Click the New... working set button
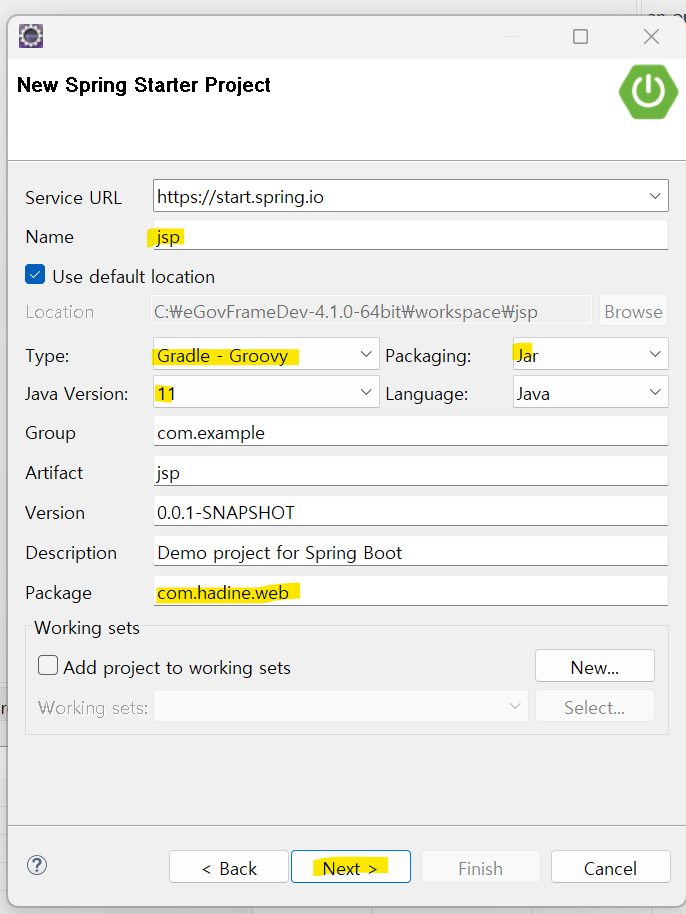This screenshot has width=686, height=914. (594, 666)
